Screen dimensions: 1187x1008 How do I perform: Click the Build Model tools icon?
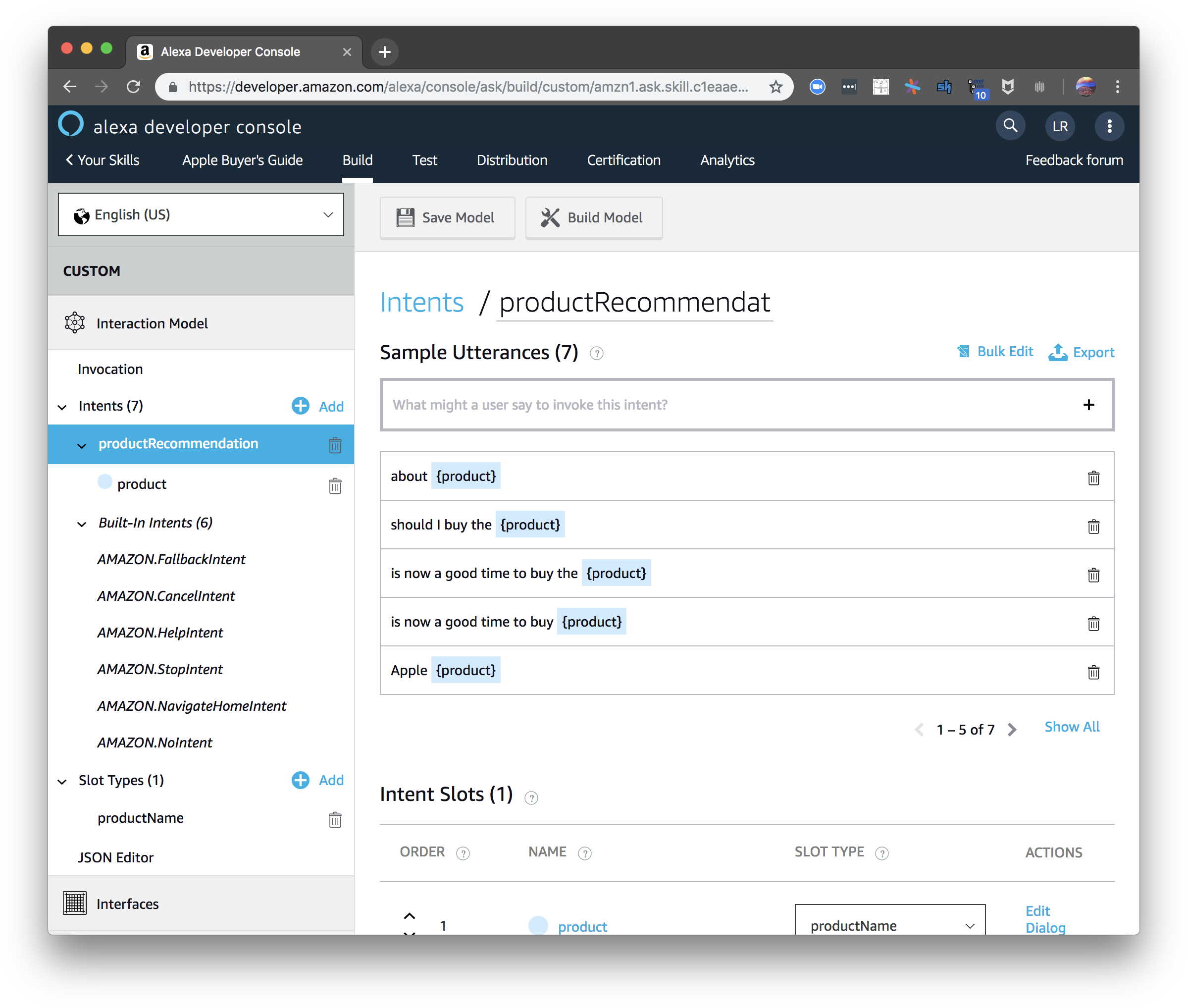click(550, 217)
